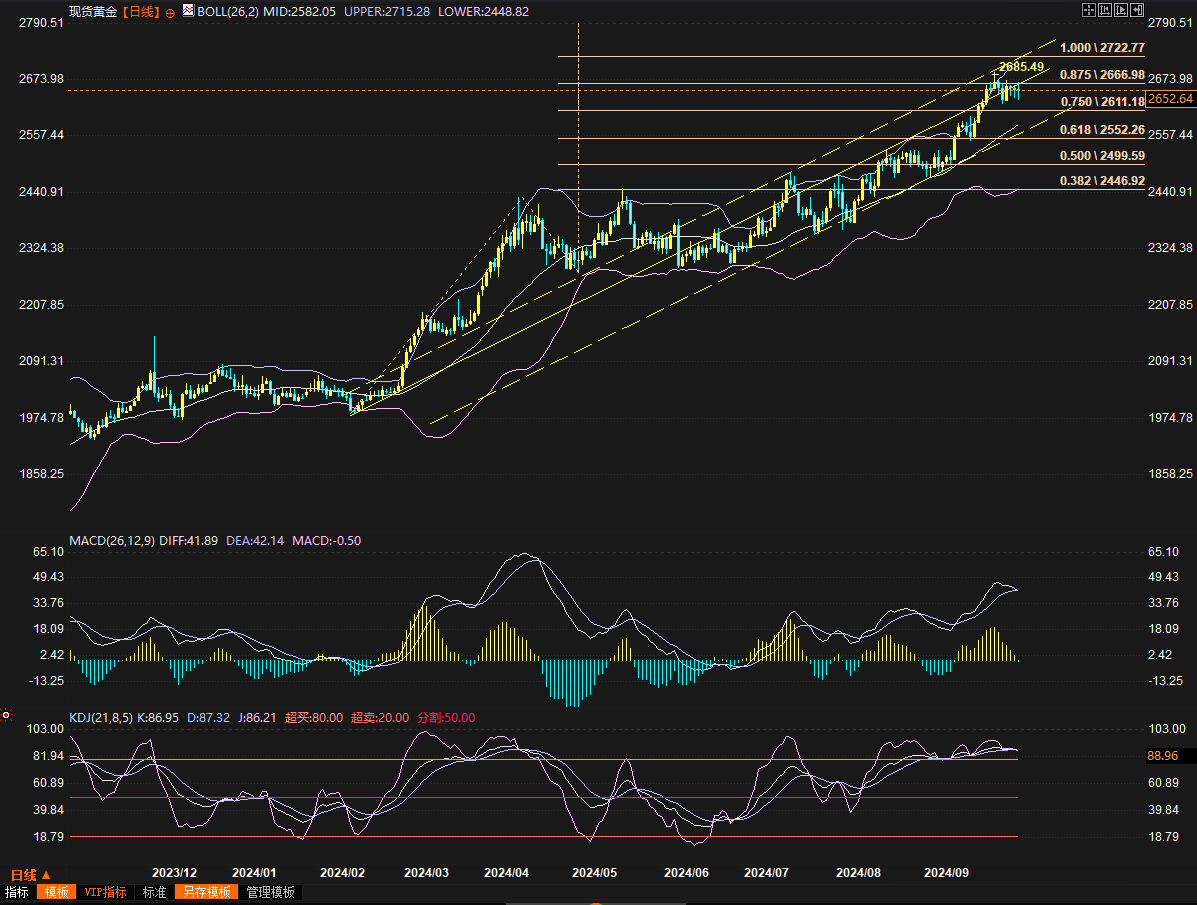Screen dimensions: 1197x905
Task: Click the crosshair cursor icon at top right
Action: pyautogui.click(x=1088, y=9)
